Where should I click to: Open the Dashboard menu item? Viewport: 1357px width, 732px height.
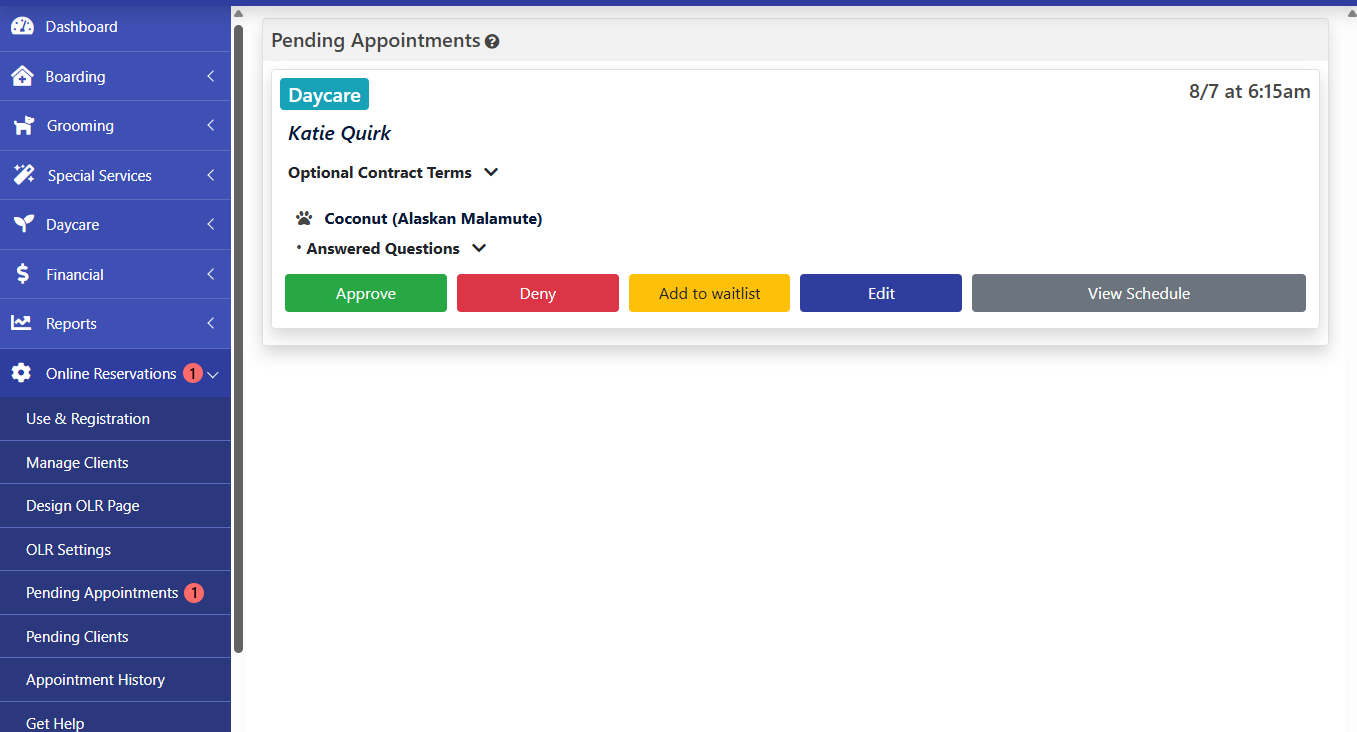pos(115,27)
